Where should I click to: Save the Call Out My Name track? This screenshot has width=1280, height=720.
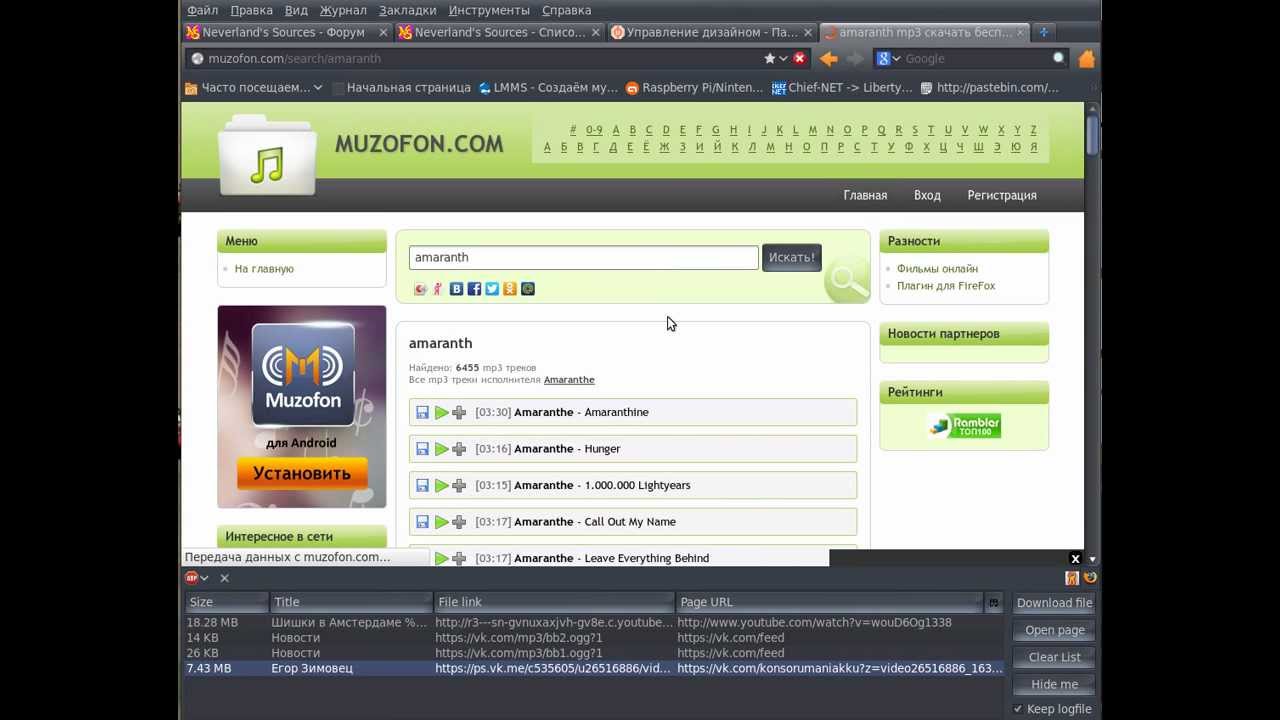click(422, 522)
